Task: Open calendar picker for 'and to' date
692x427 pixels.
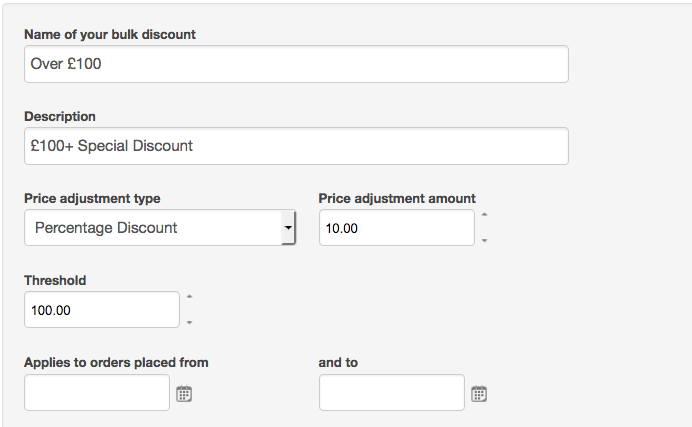Action: (x=479, y=393)
